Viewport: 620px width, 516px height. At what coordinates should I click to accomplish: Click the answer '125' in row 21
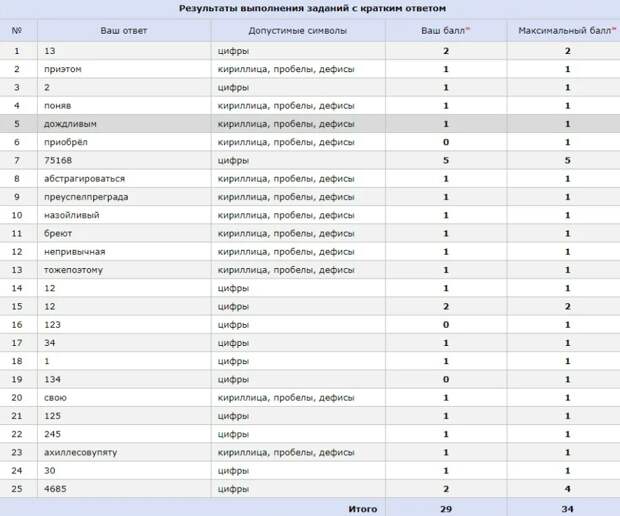(x=52, y=416)
